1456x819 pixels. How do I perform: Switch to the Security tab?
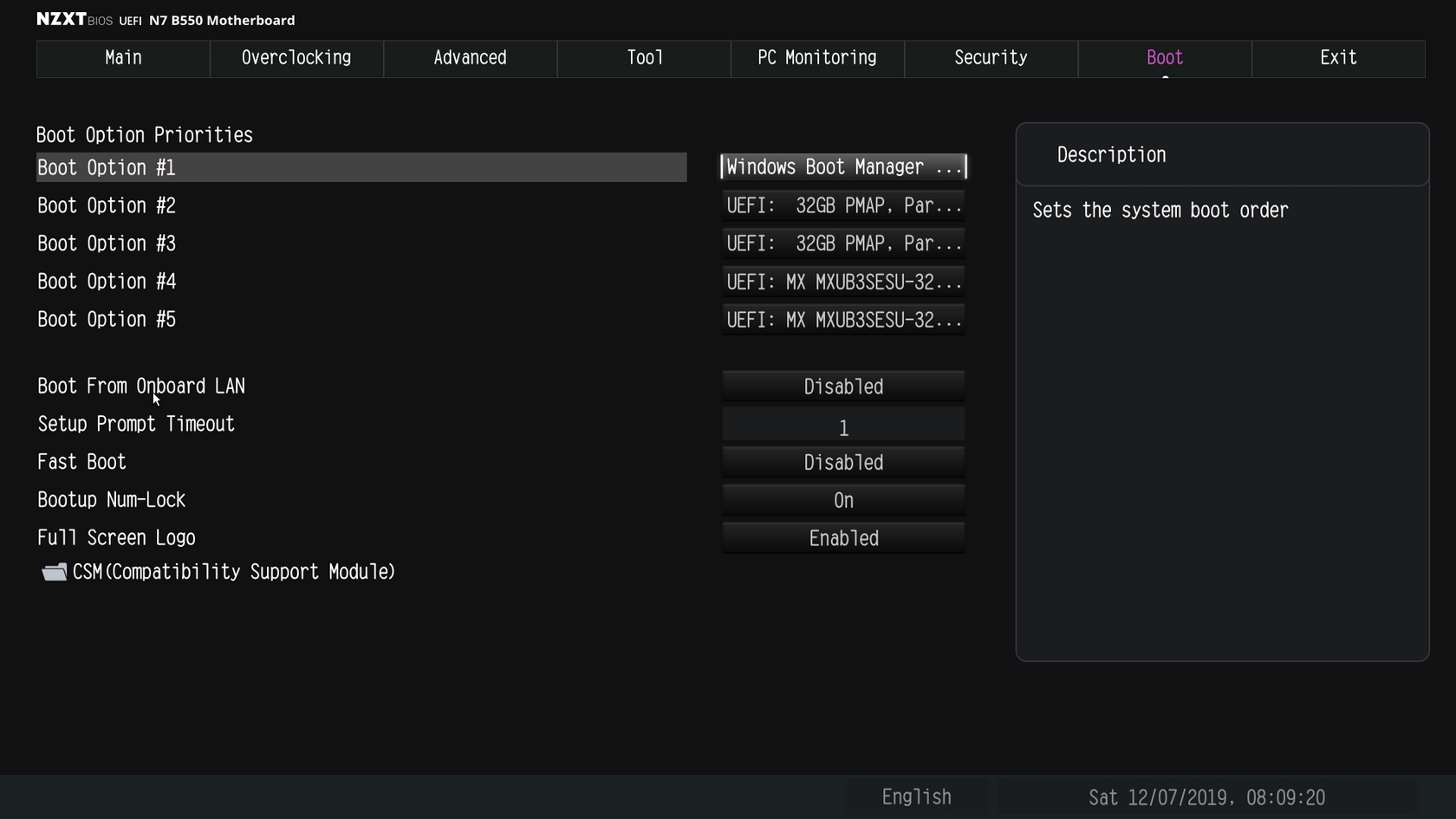(x=991, y=58)
